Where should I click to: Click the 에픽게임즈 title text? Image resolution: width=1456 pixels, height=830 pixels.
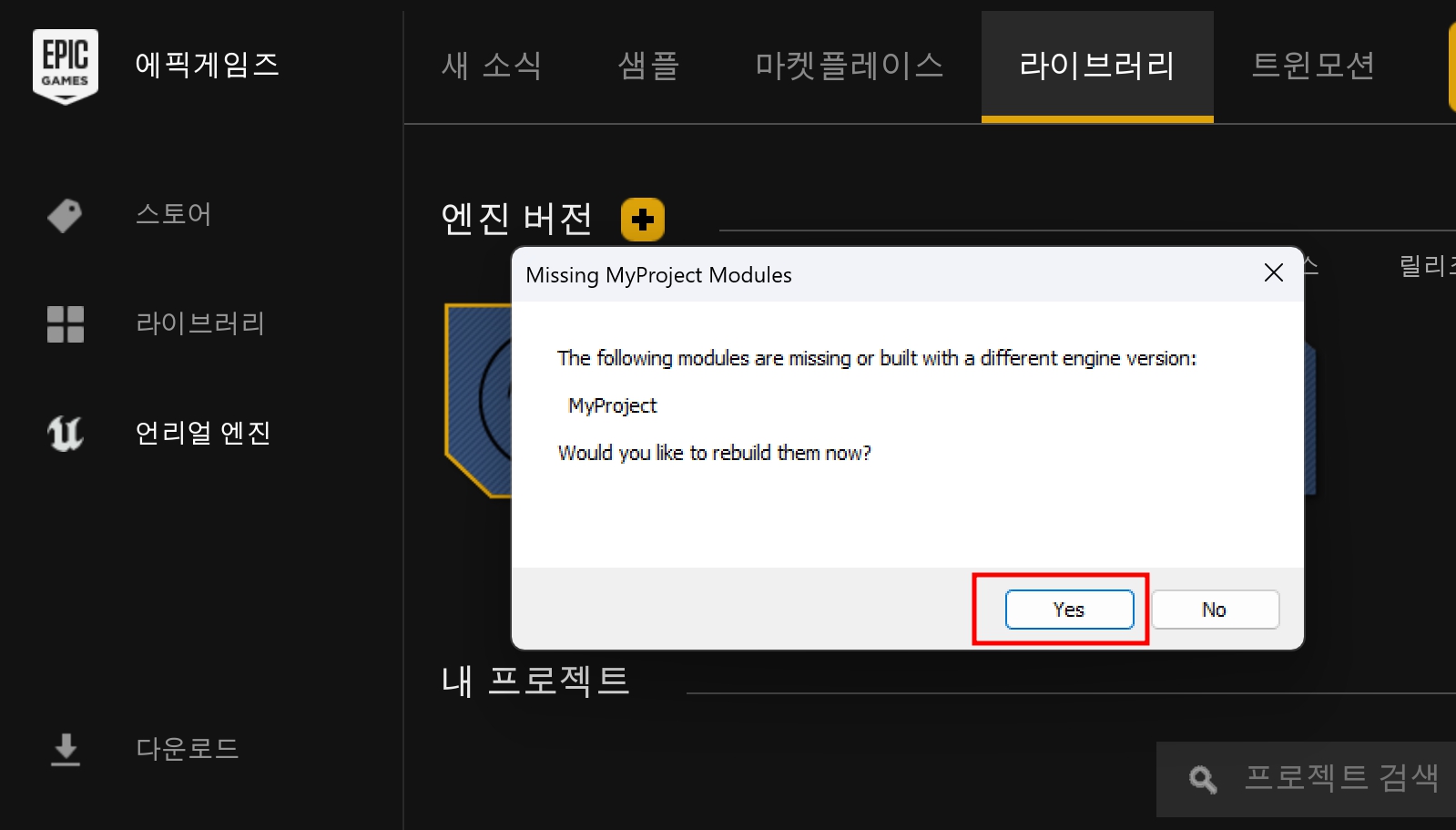click(x=207, y=65)
